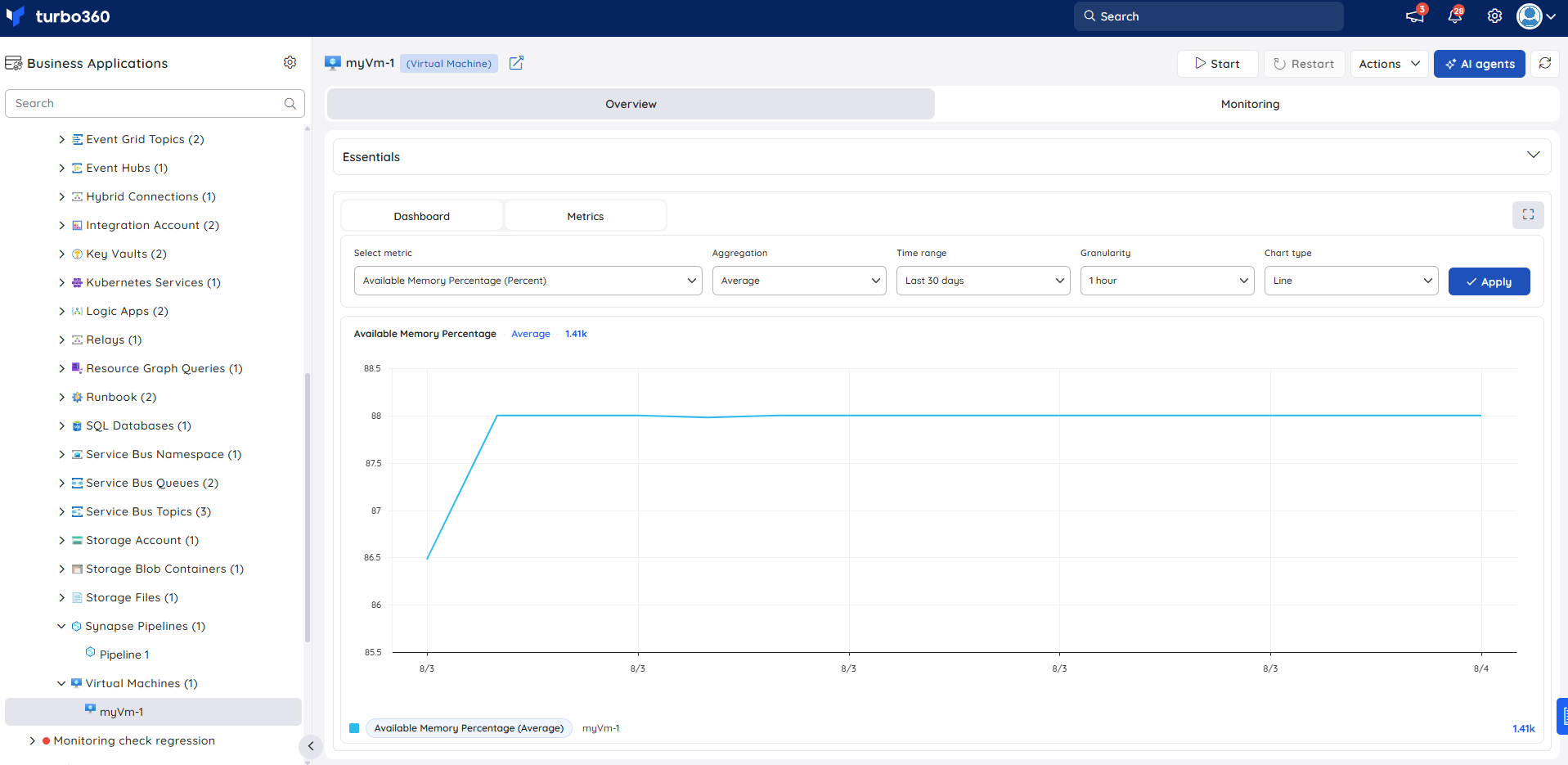1568x765 pixels.
Task: Expand chart to fullscreen icon
Action: pos(1528,215)
